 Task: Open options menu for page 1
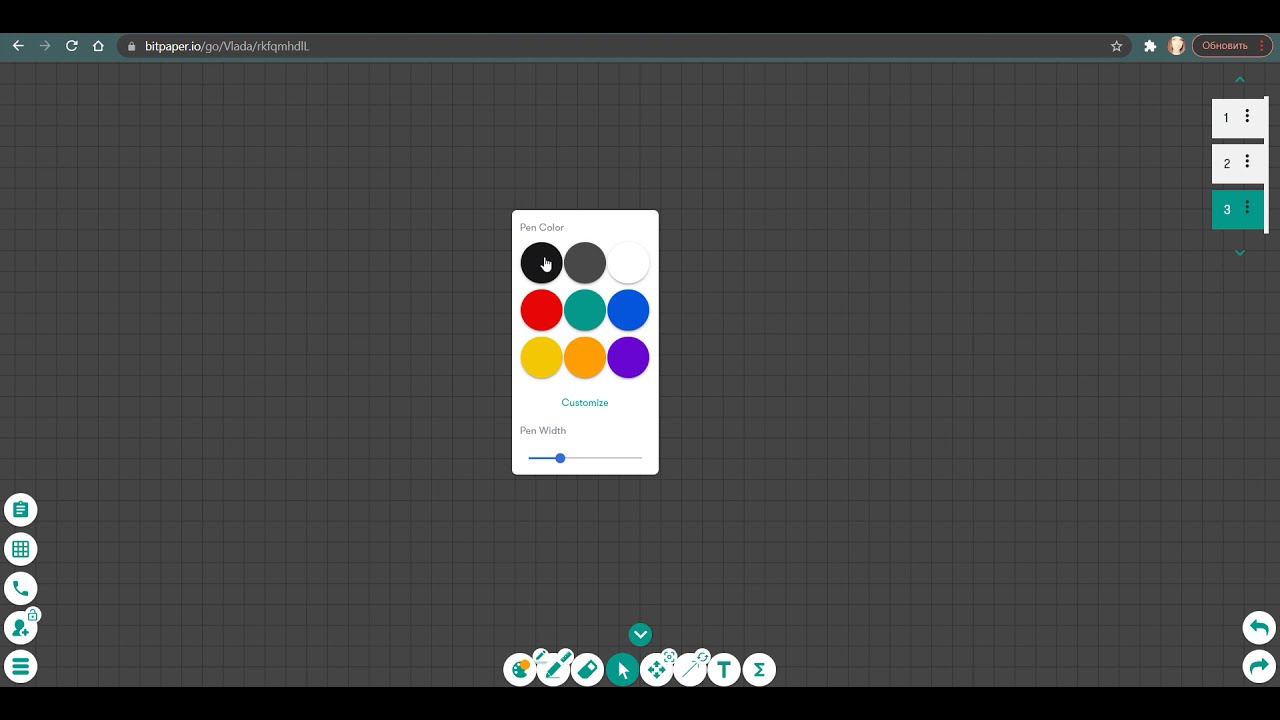click(1247, 117)
